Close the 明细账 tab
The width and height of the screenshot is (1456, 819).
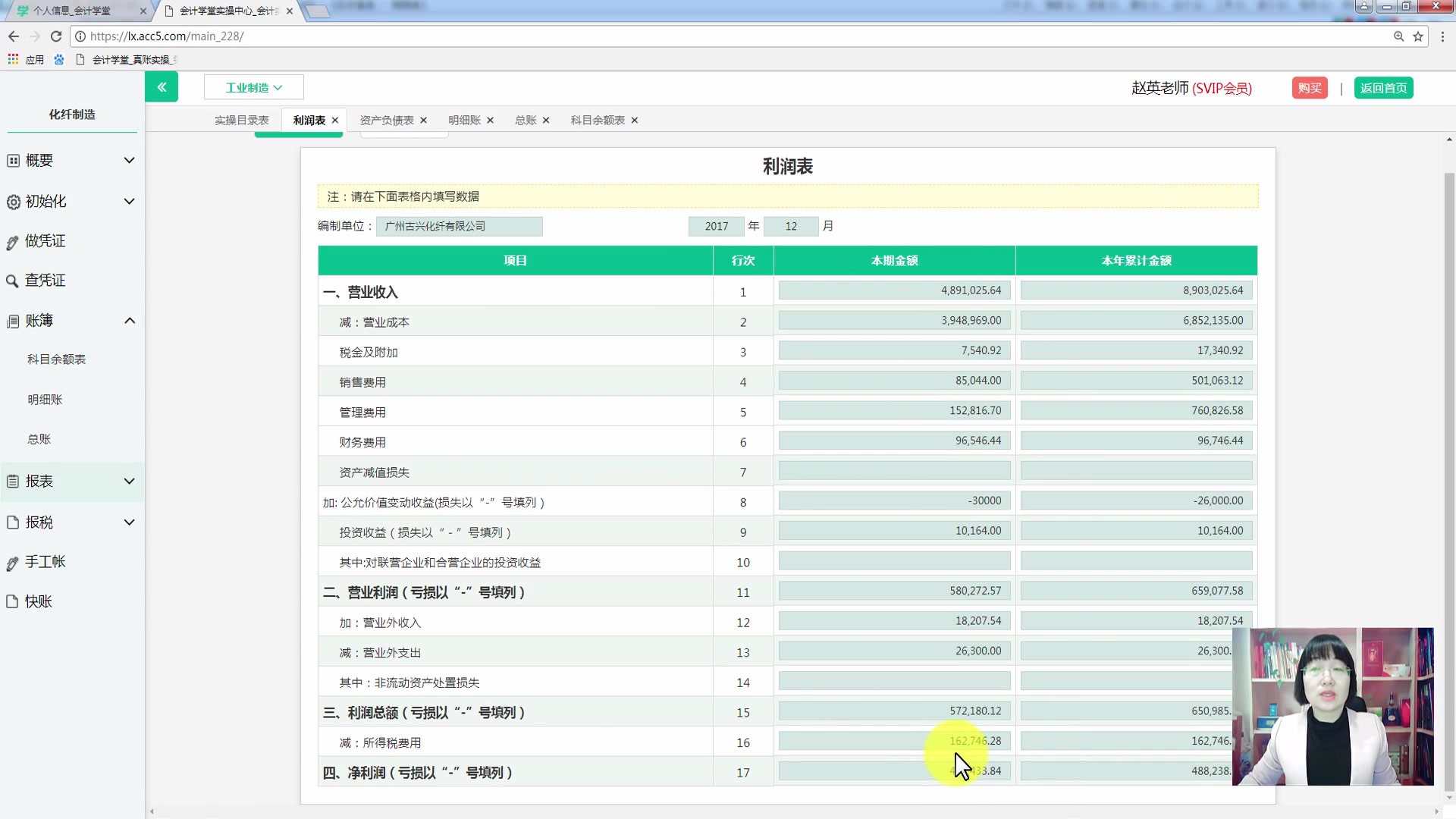pyautogui.click(x=490, y=120)
